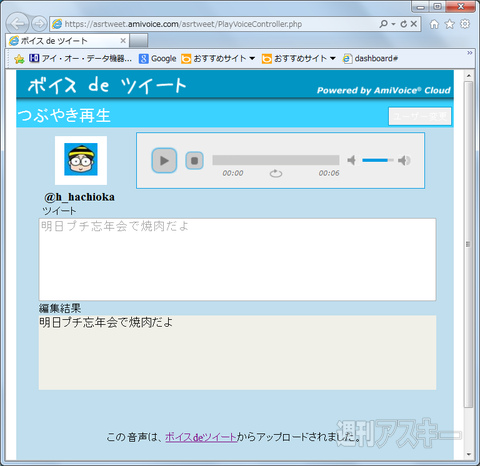Click the search magnifier in address bar
The height and width of the screenshot is (466, 480).
[384, 24]
